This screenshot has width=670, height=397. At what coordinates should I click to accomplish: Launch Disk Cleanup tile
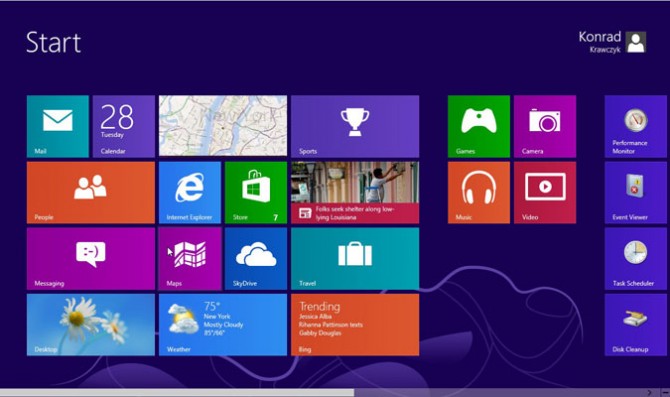pyautogui.click(x=636, y=325)
